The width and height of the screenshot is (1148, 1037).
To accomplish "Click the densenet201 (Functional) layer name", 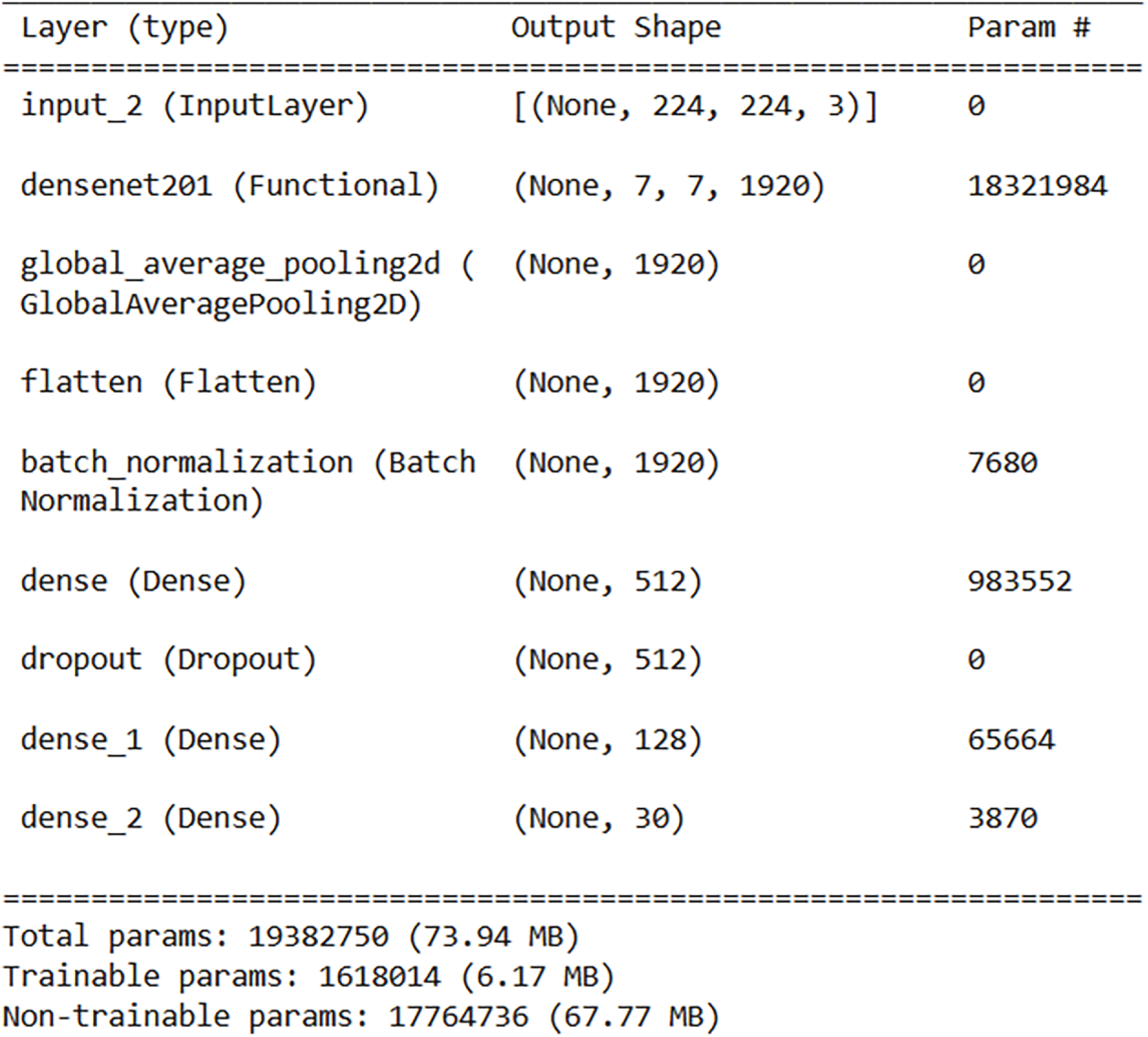I will click(229, 186).
